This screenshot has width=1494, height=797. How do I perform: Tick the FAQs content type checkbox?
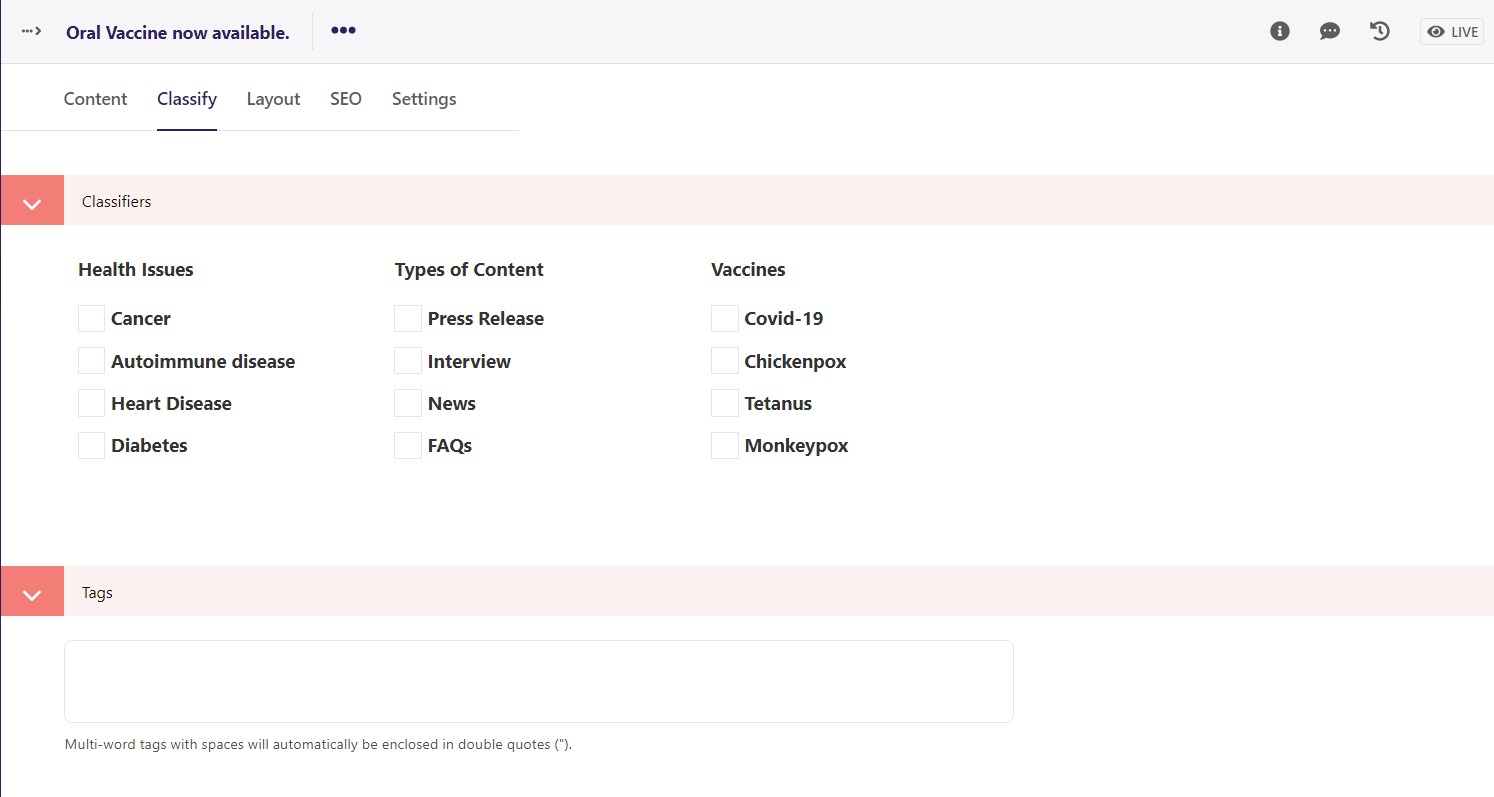(x=407, y=446)
